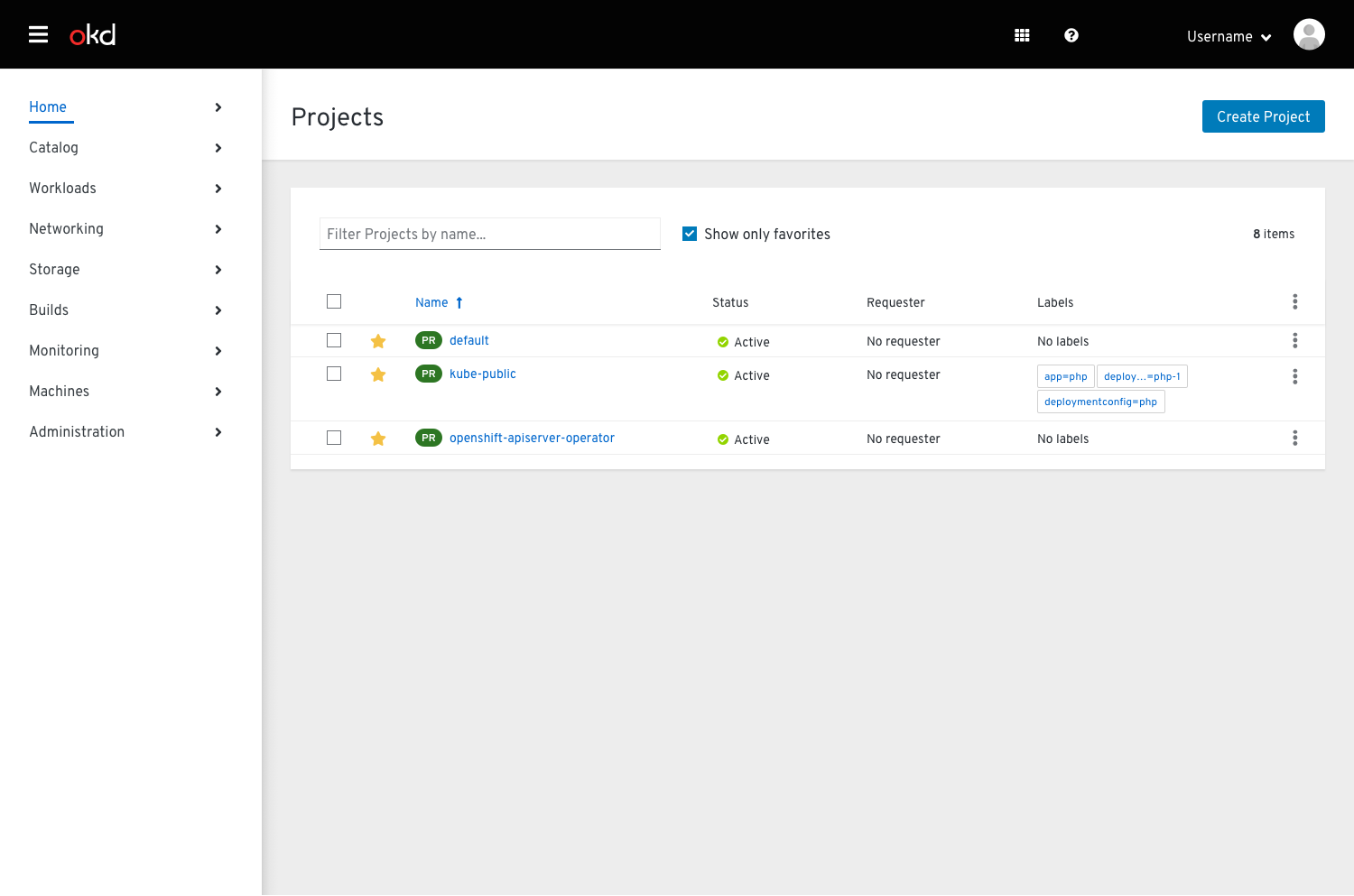Open the hamburger navigation menu
The height and width of the screenshot is (896, 1354).
tap(38, 34)
